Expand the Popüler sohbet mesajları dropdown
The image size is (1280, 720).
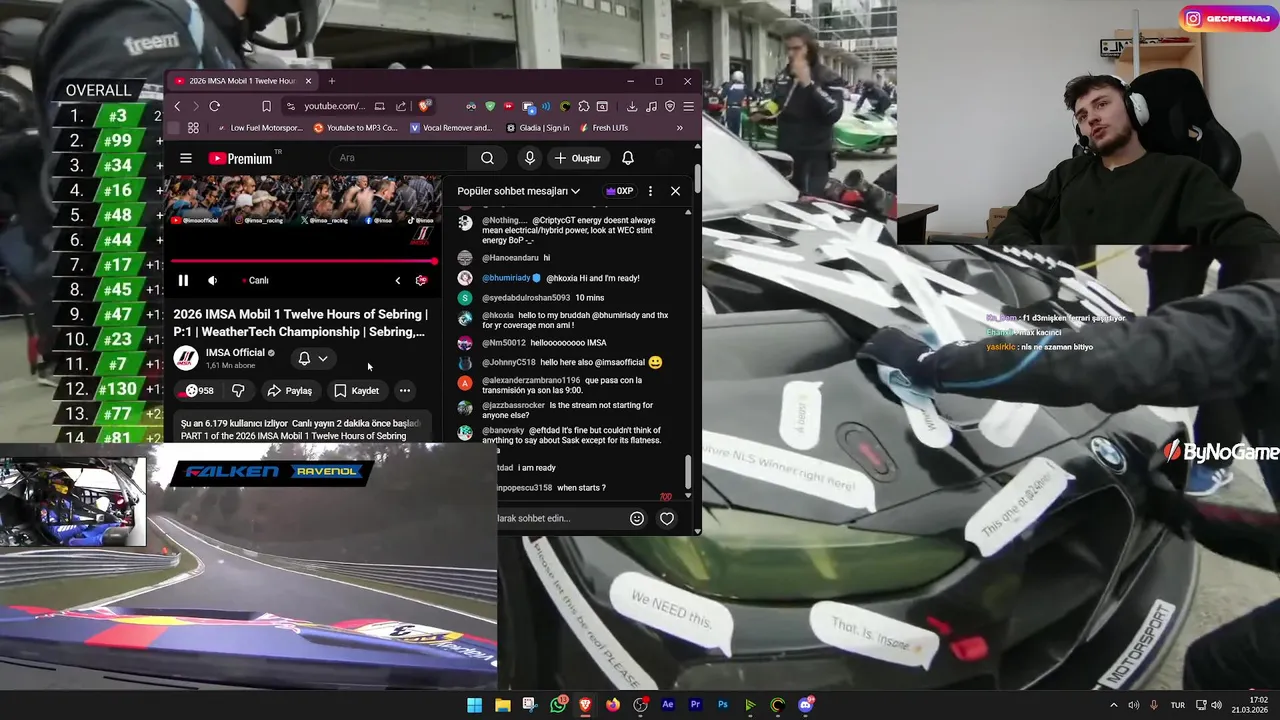tap(518, 191)
